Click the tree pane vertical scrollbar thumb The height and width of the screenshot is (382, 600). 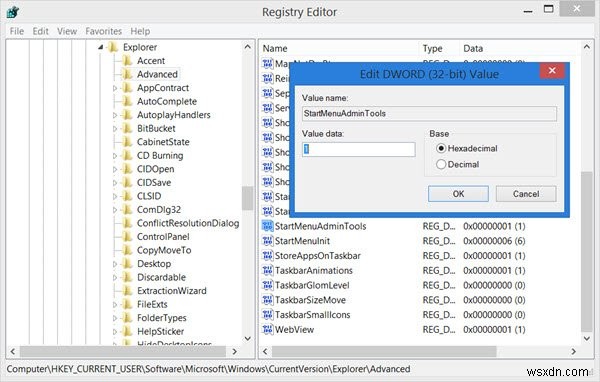[248, 198]
